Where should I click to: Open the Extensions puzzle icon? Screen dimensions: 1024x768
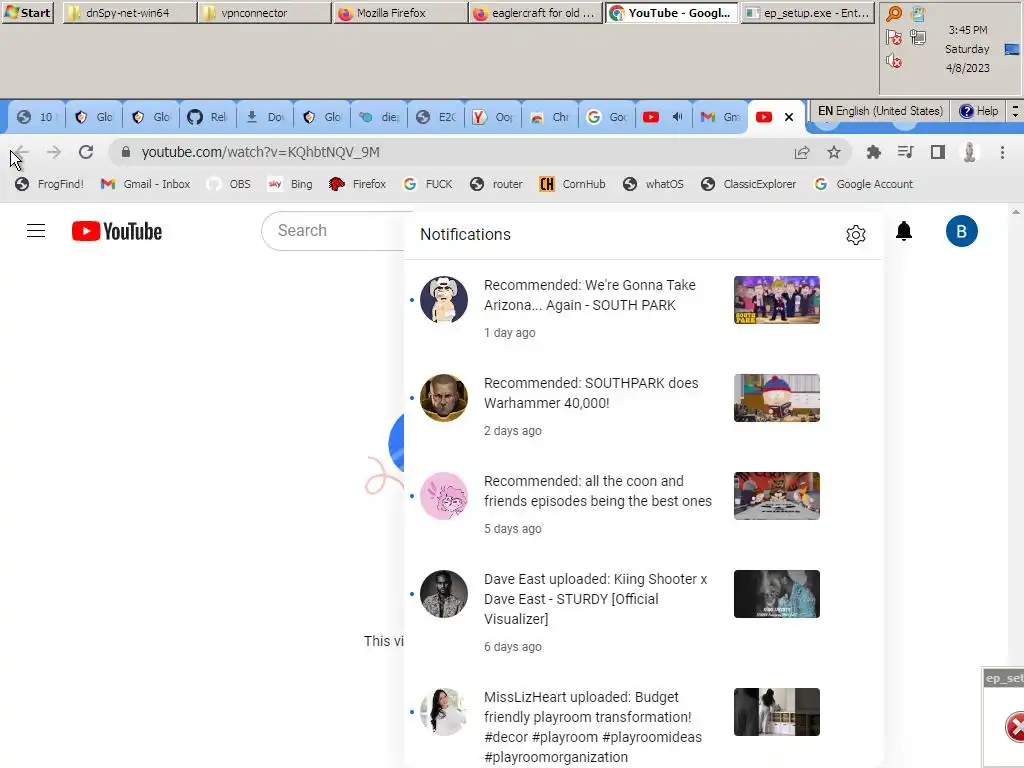(x=873, y=152)
